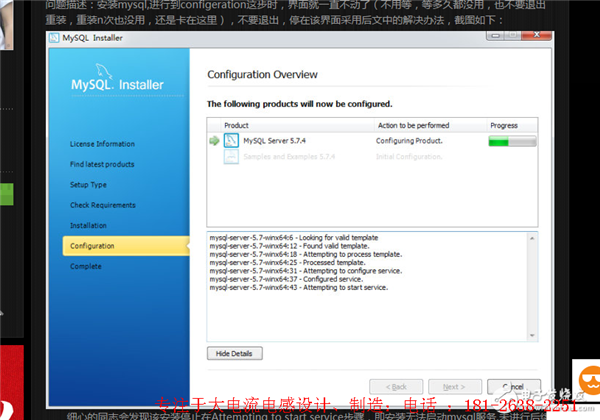Select the Complete step in sidebar
Viewport: 600px width, 420px height.
tap(86, 266)
